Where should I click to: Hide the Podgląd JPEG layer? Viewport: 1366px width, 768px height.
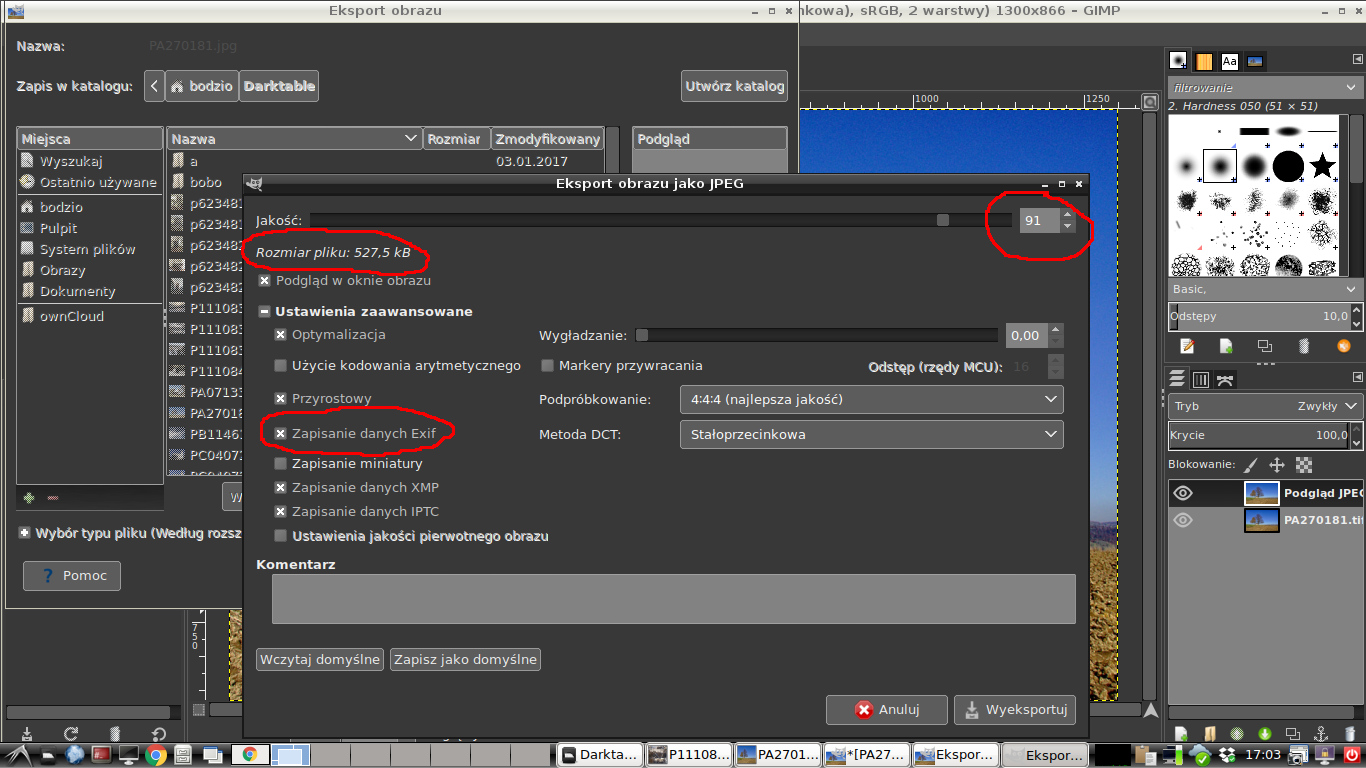[1183, 493]
